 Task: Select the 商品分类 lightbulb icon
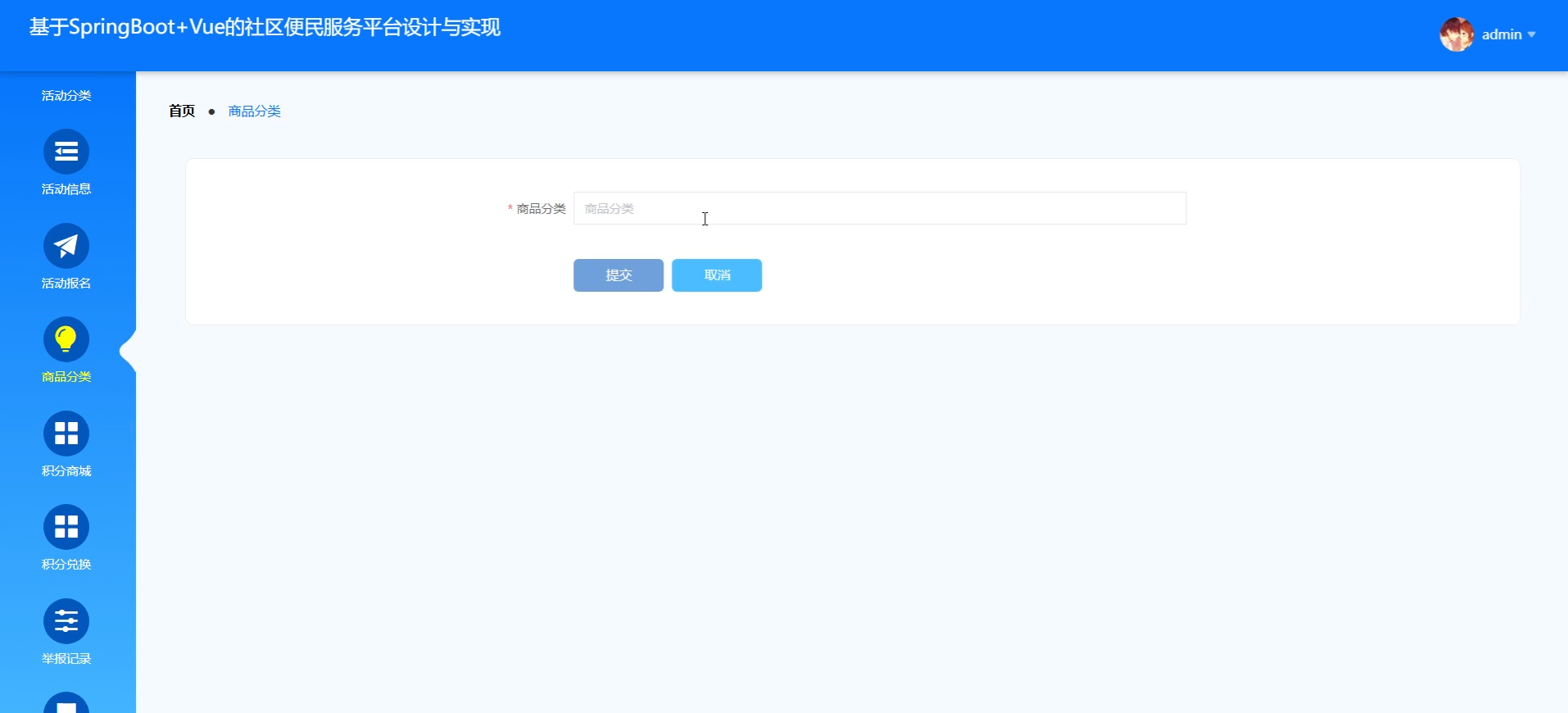click(x=66, y=339)
